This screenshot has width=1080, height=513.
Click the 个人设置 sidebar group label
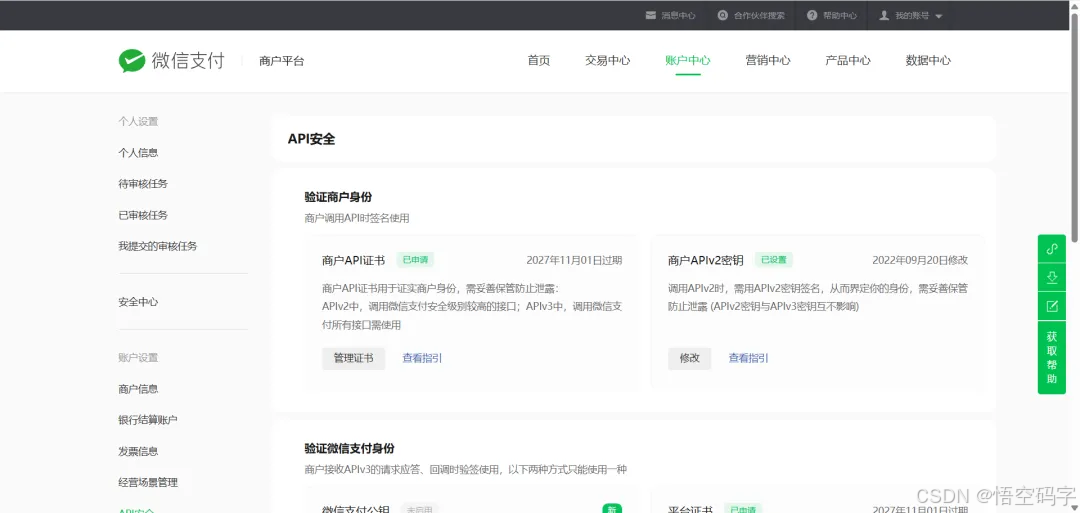[x=138, y=122]
